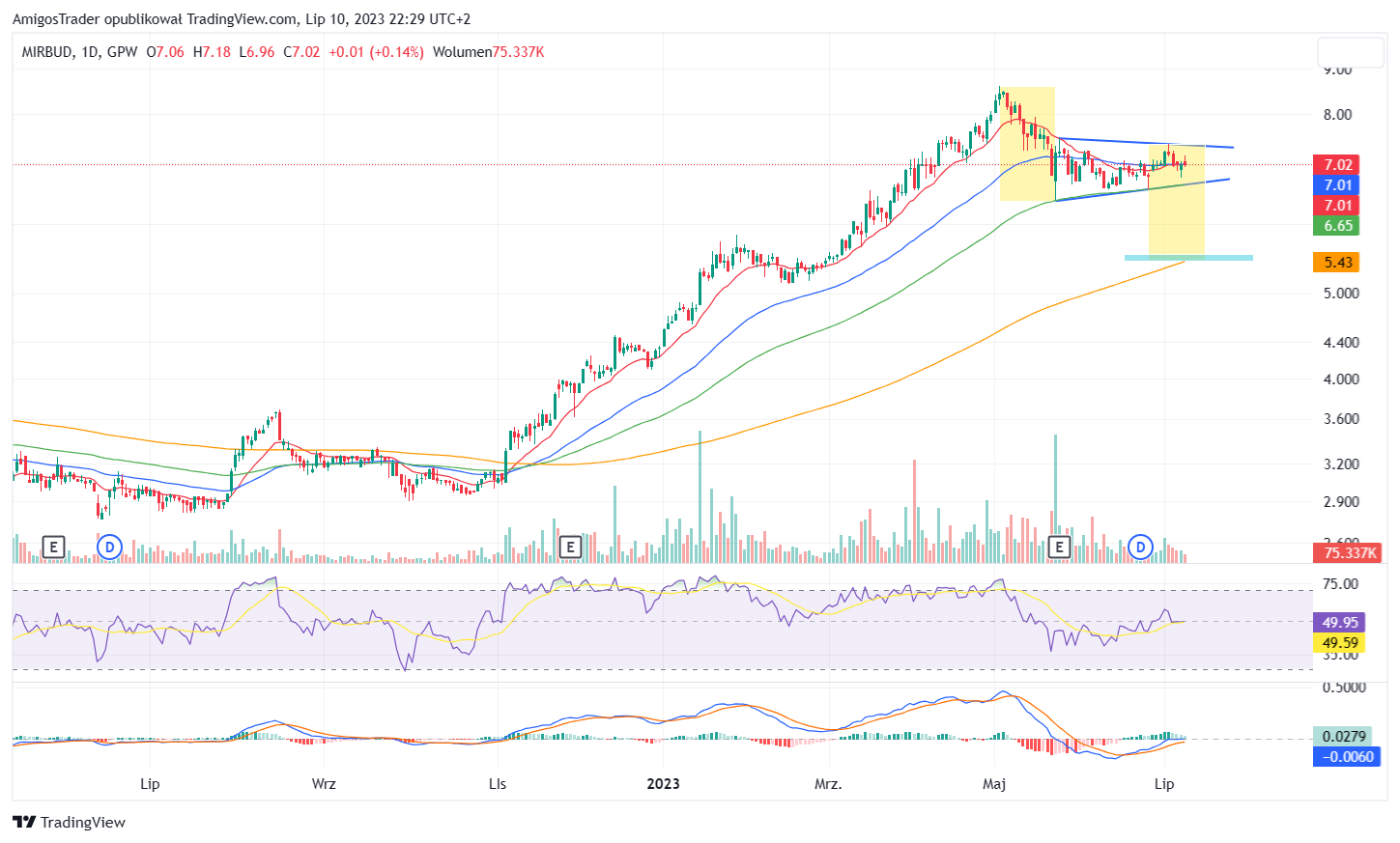Viewport: 1400px width, 843px height.
Task: Click the 0.5000 MACD axis label
Action: coord(1344,688)
